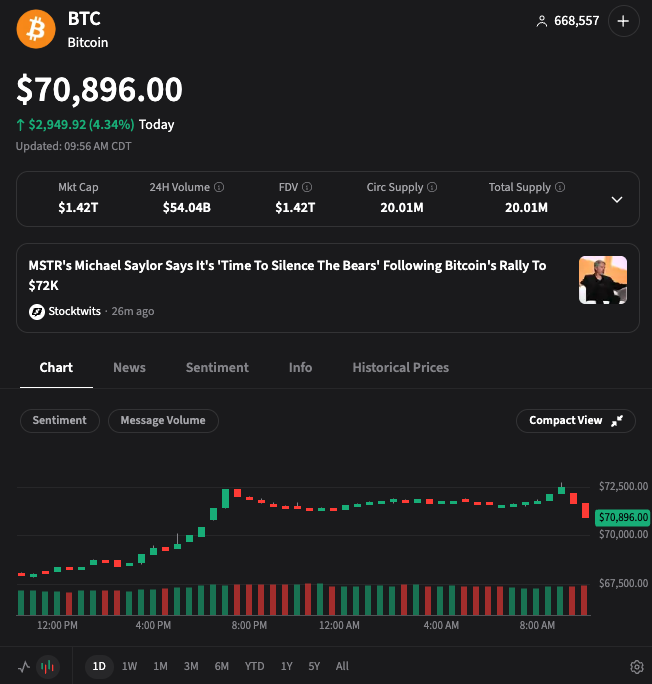
Task: Select candlestick chart type icon
Action: [x=48, y=667]
